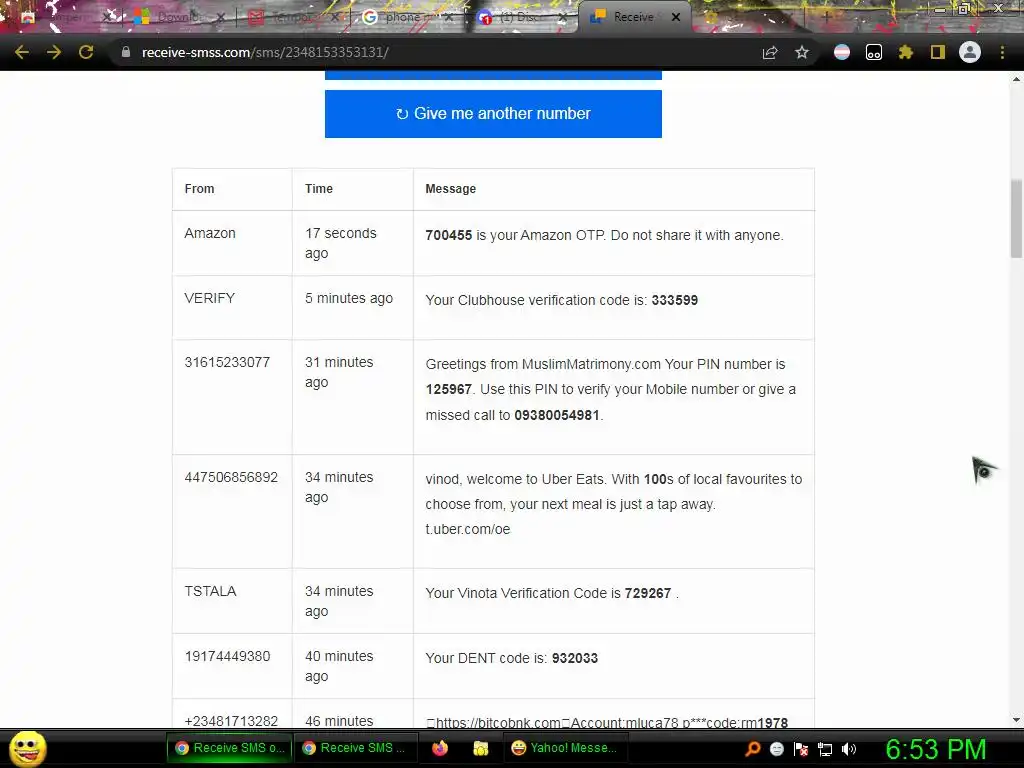Close the Discord tab
The width and height of the screenshot is (1024, 768).
[x=562, y=17]
